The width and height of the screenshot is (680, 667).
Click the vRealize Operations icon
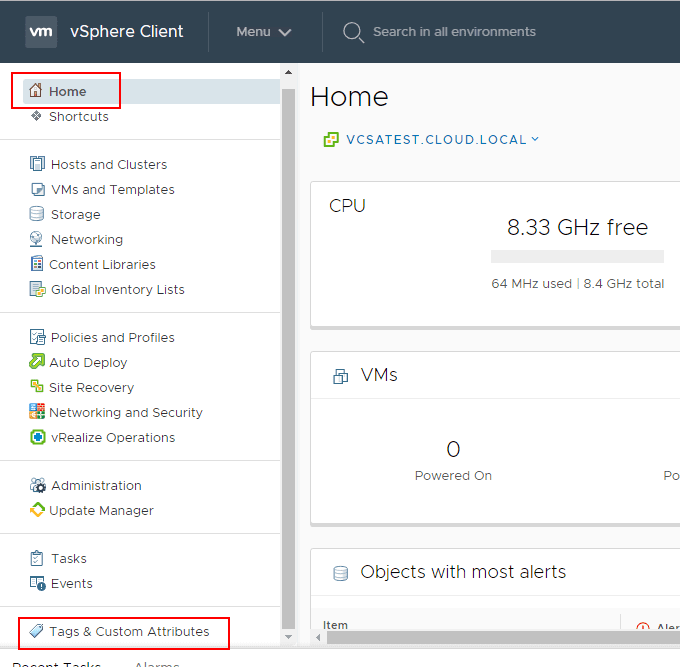[37, 437]
